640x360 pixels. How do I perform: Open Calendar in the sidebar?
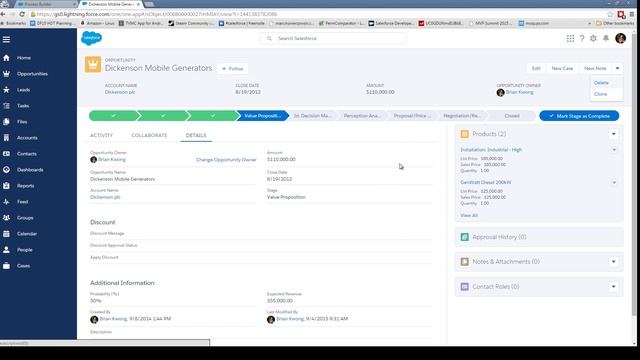(x=27, y=234)
